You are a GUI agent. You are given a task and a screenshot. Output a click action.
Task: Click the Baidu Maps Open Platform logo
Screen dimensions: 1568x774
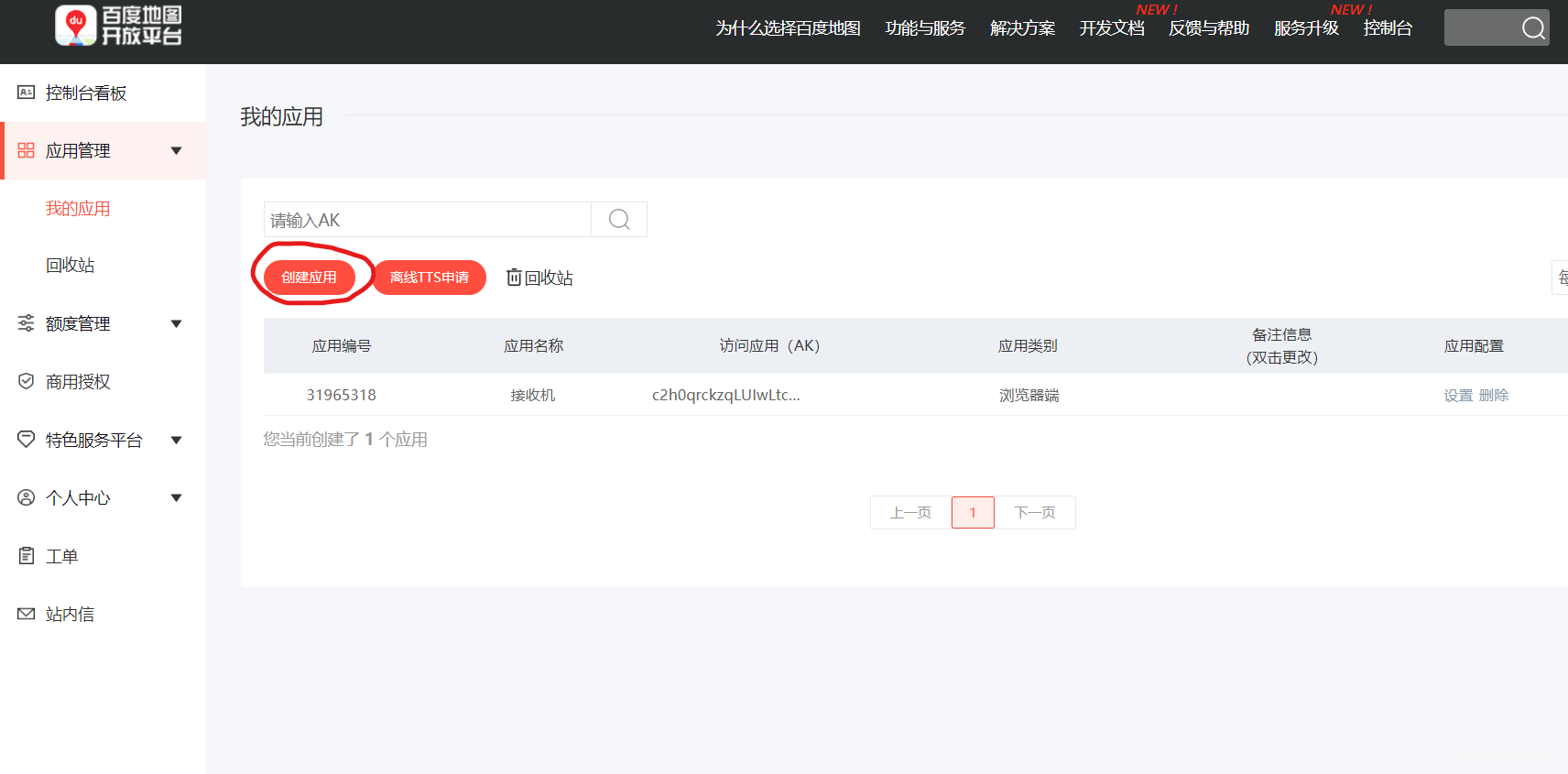(x=118, y=26)
